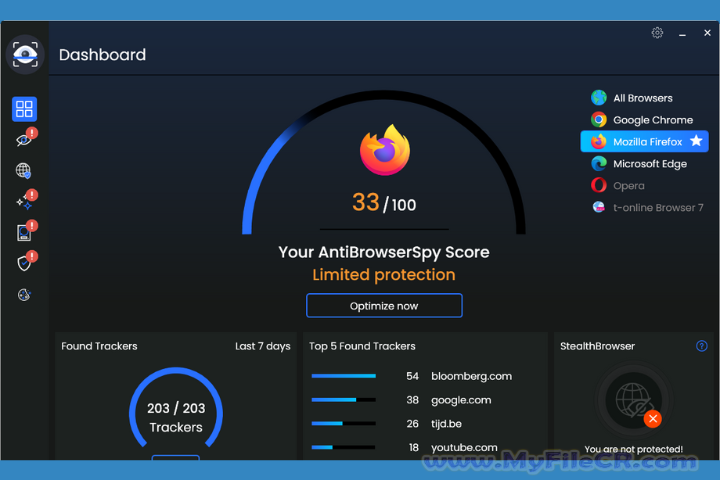Viewport: 720px width, 480px height.
Task: Click the tijd.be progress bar
Action: (x=343, y=424)
